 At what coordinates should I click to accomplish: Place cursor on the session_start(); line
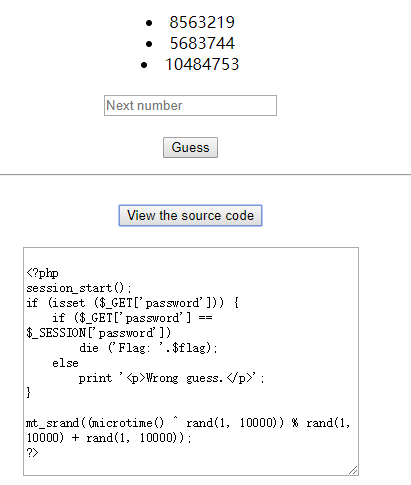(x=79, y=288)
